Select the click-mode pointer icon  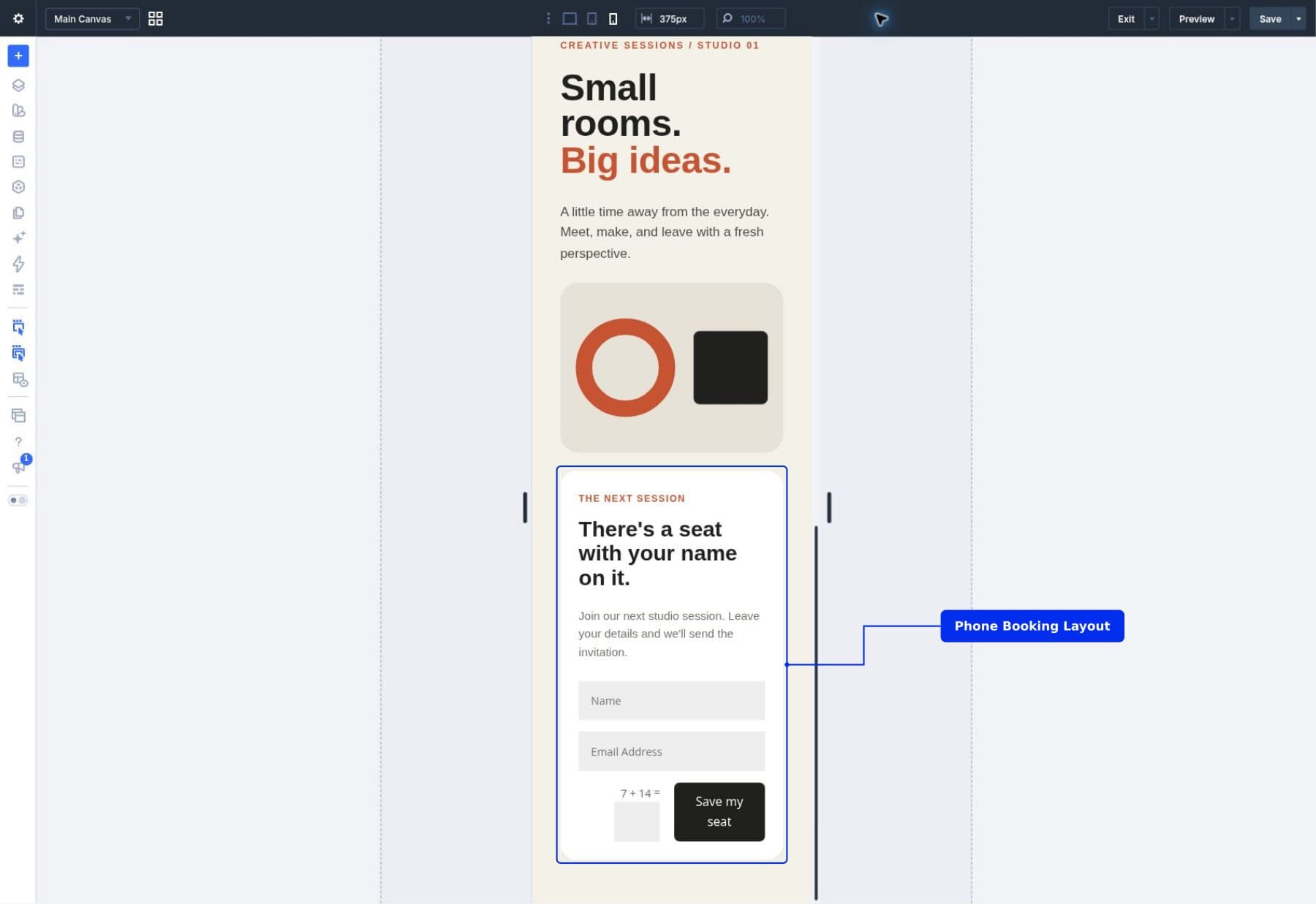[x=18, y=327]
